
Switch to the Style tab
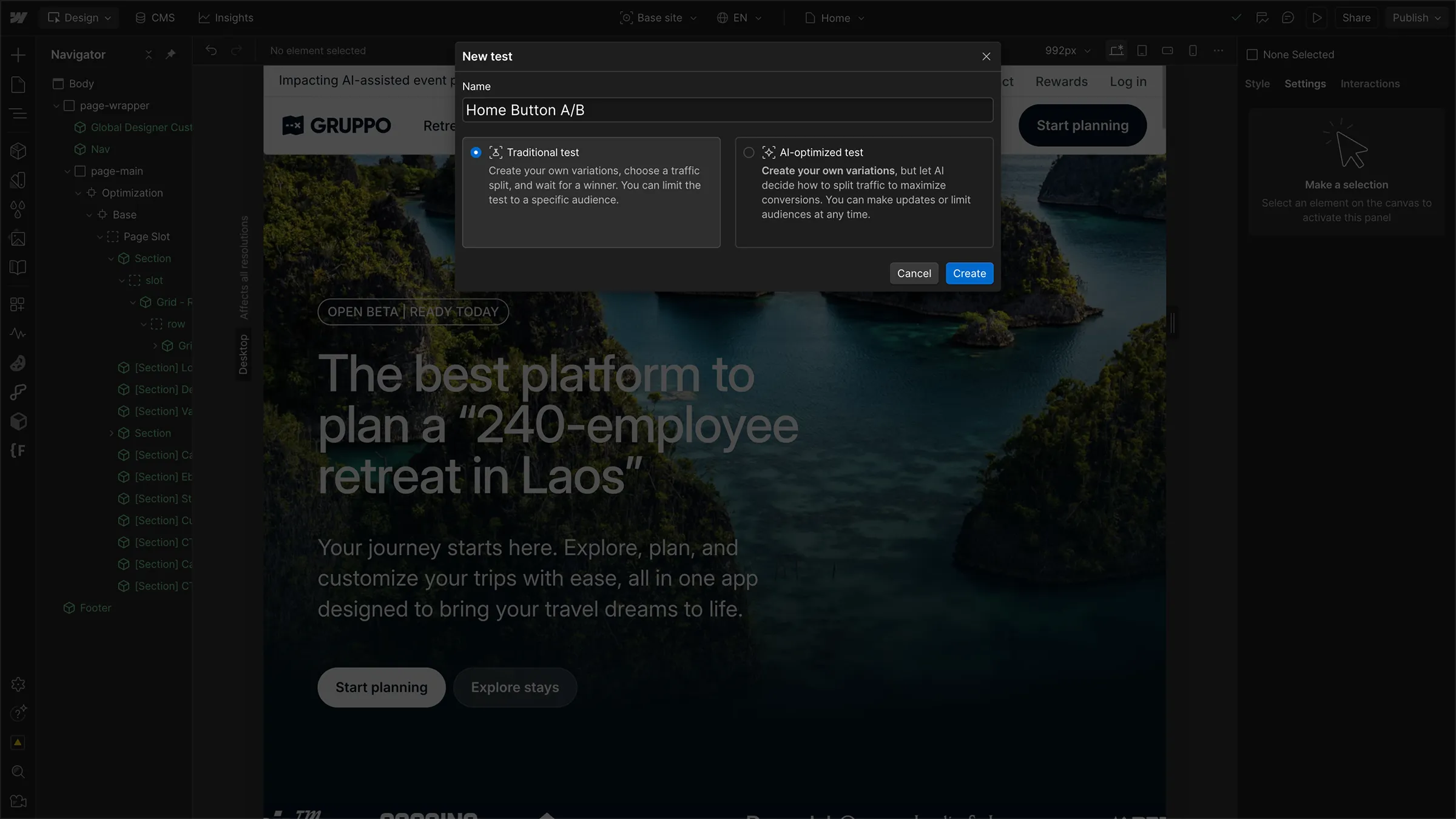pos(1257,83)
